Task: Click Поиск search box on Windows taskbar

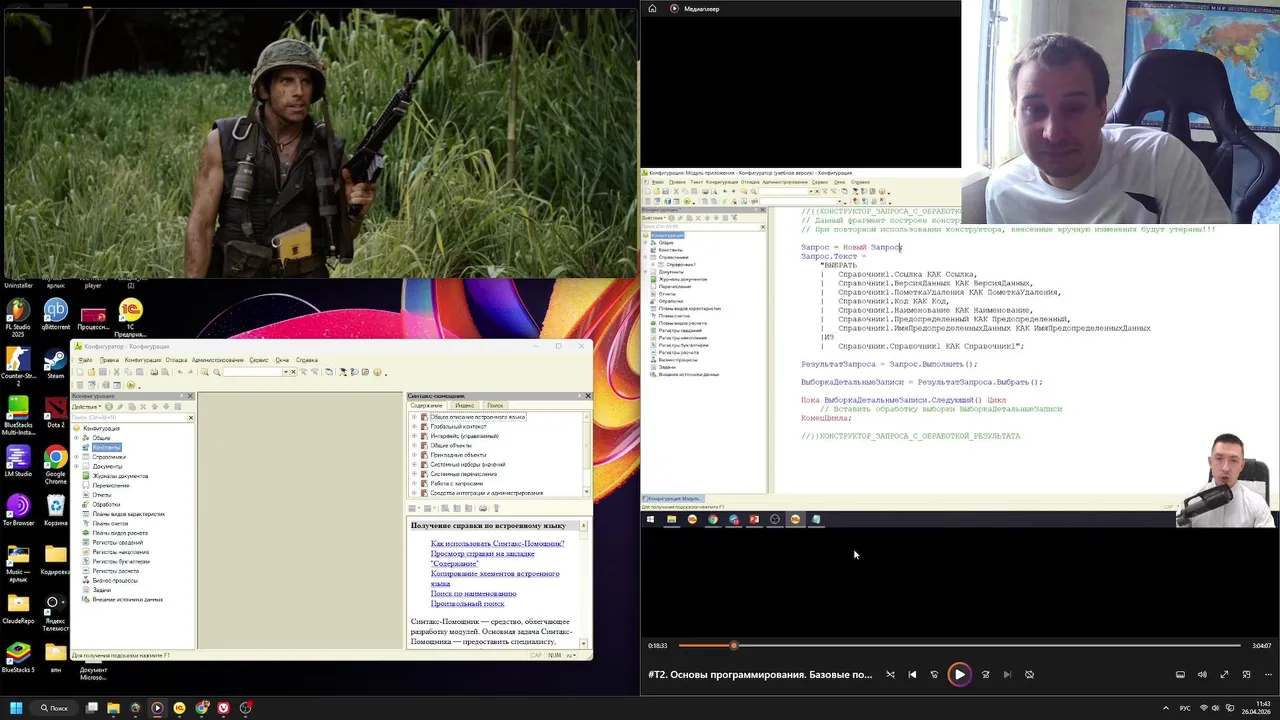Action: click(54, 708)
